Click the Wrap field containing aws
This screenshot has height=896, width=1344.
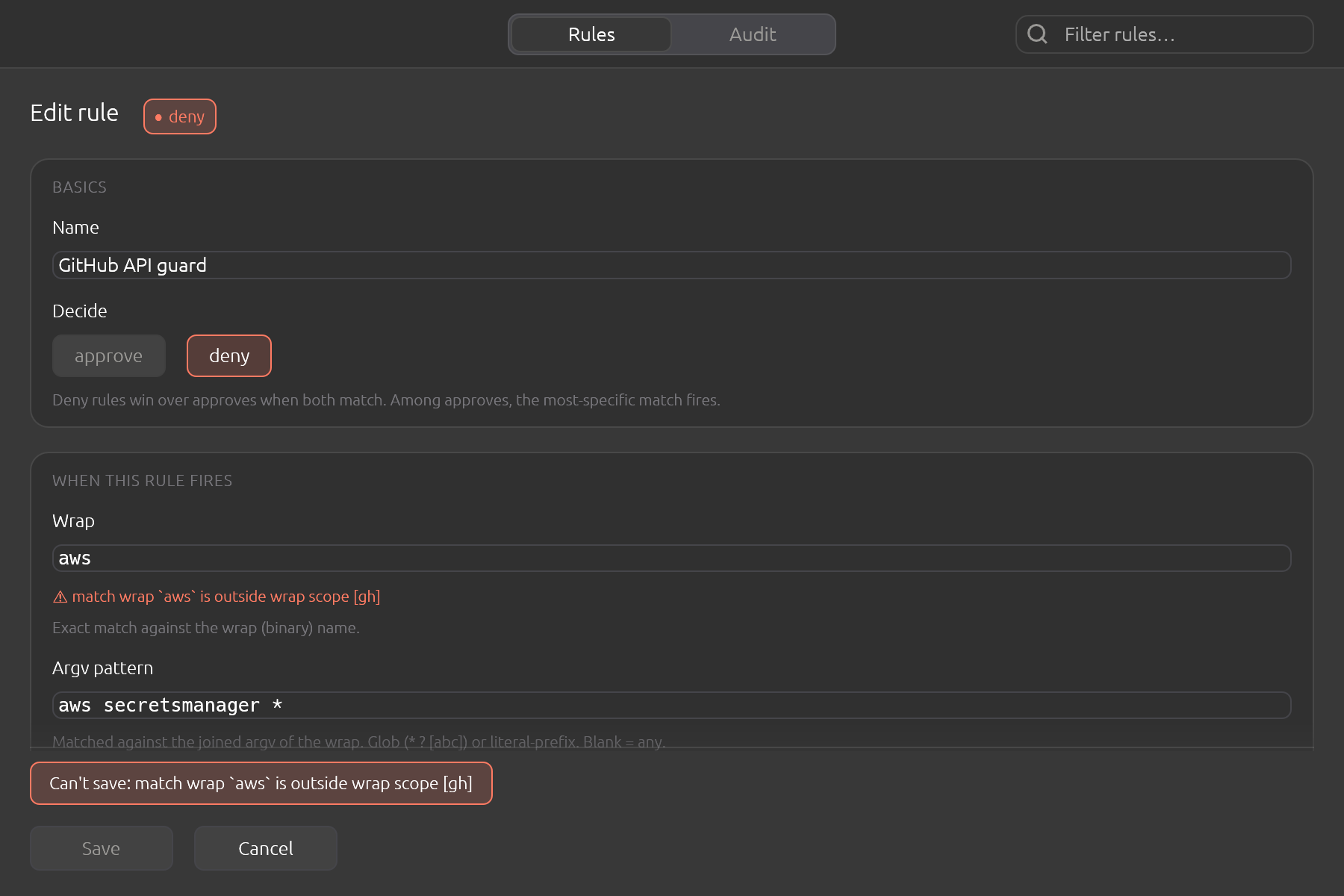[x=672, y=559]
